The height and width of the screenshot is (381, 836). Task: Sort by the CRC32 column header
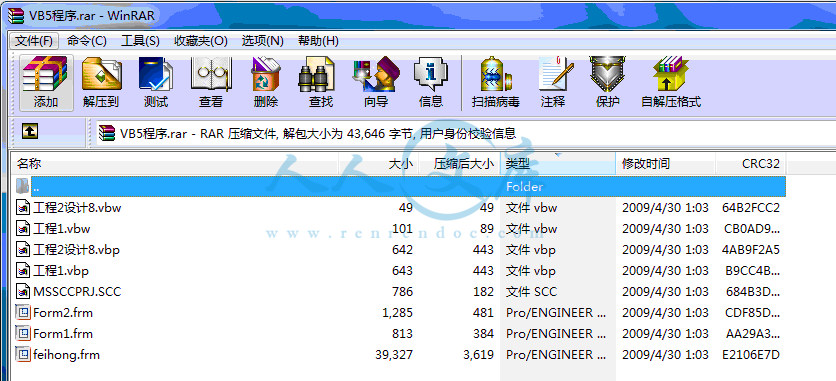751,164
